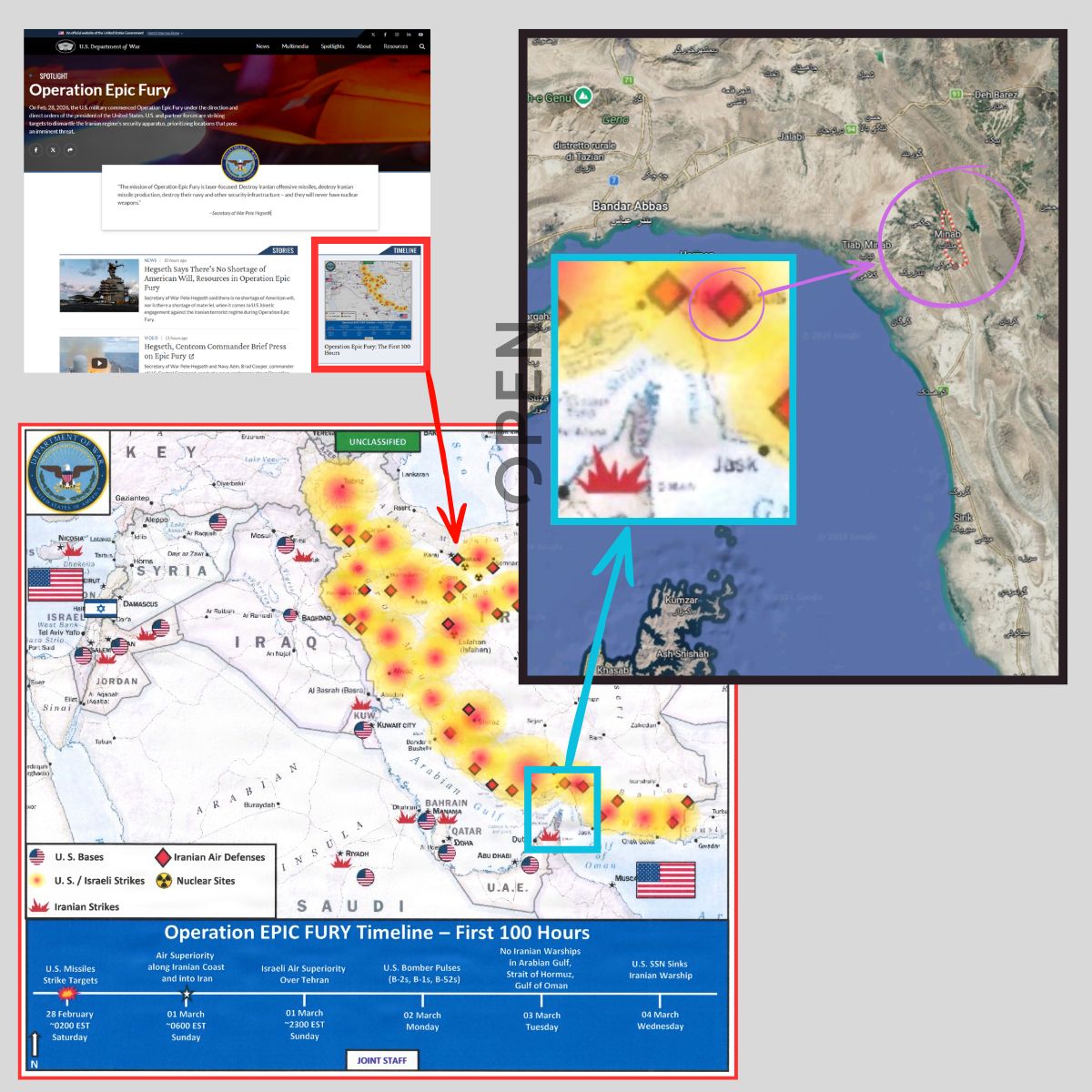Open "Operation Epic Fury: The First 100 Hours"
This screenshot has height=1092, width=1092.
coord(366,349)
